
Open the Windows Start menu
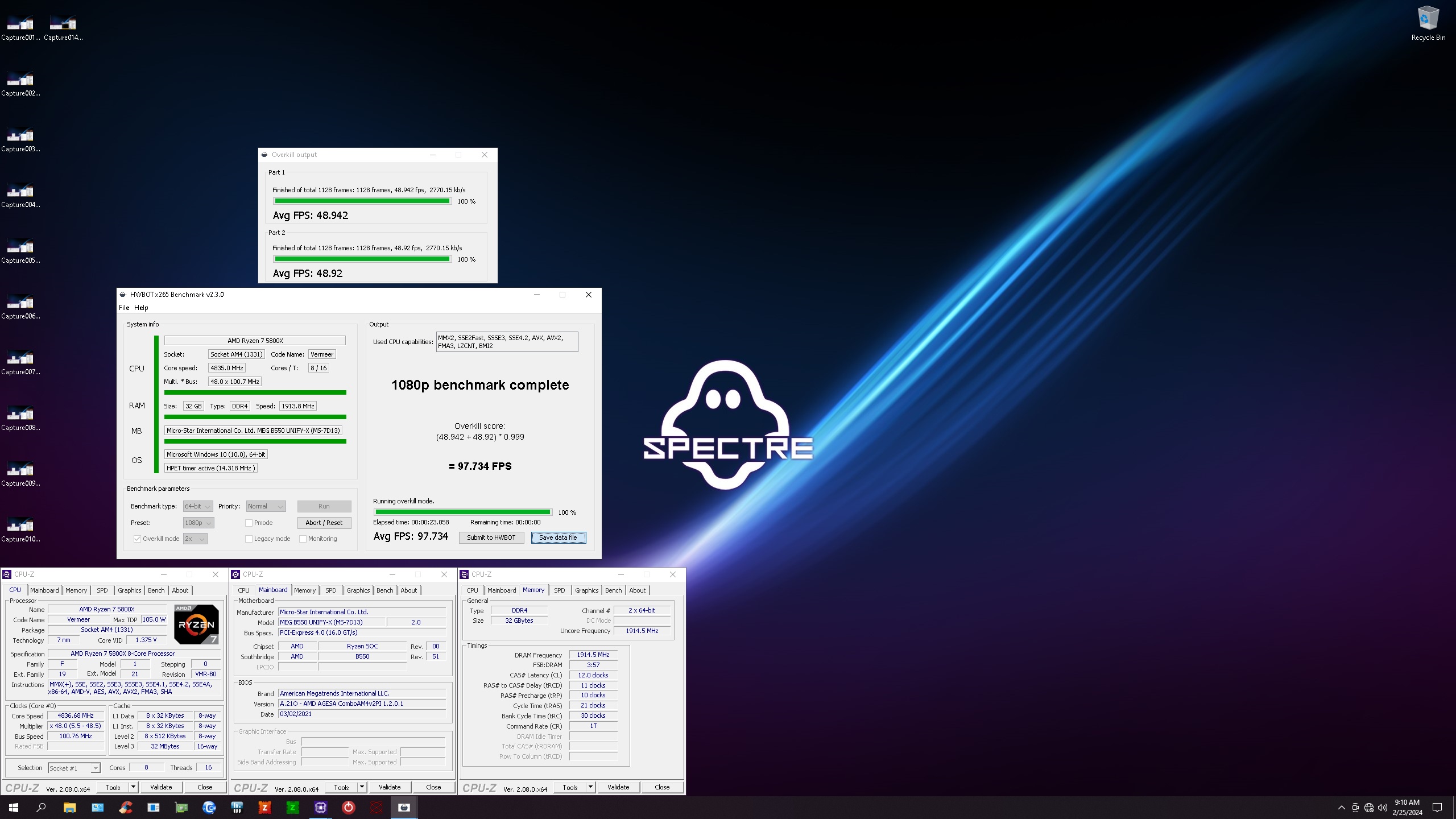pos(14,807)
